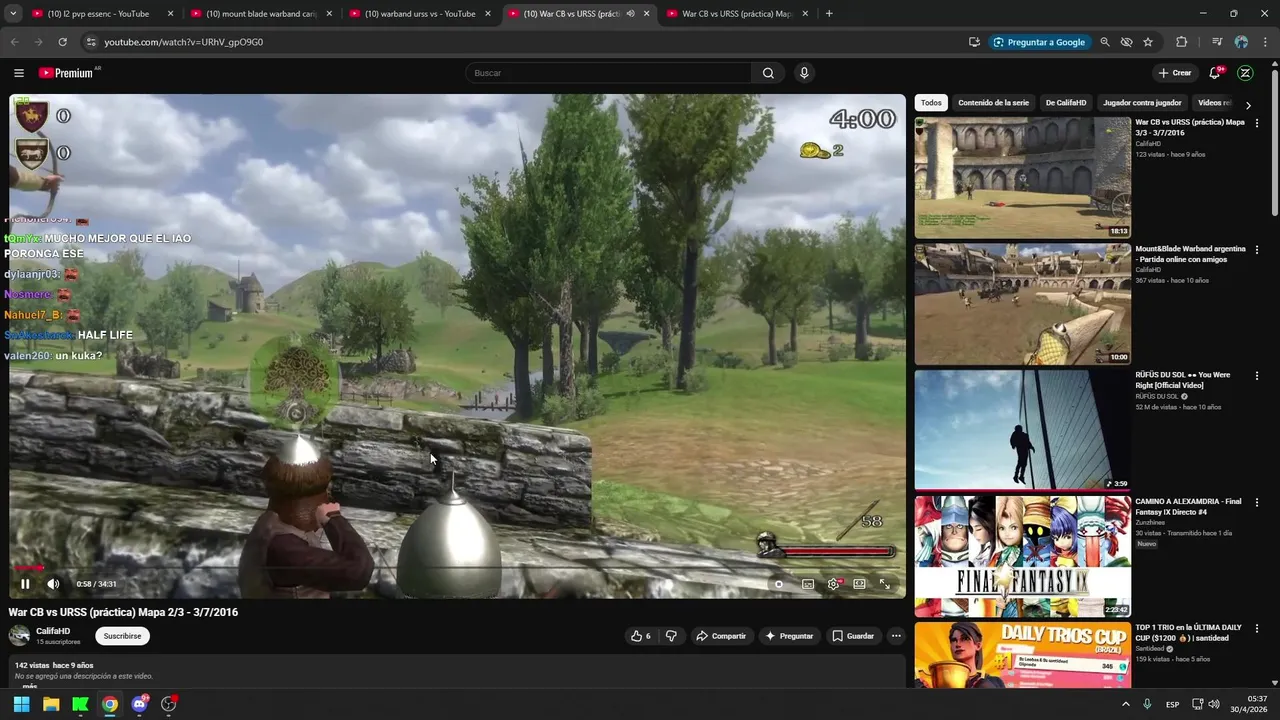
Task: Open the CalifaHD channel name link
Action: (53, 631)
